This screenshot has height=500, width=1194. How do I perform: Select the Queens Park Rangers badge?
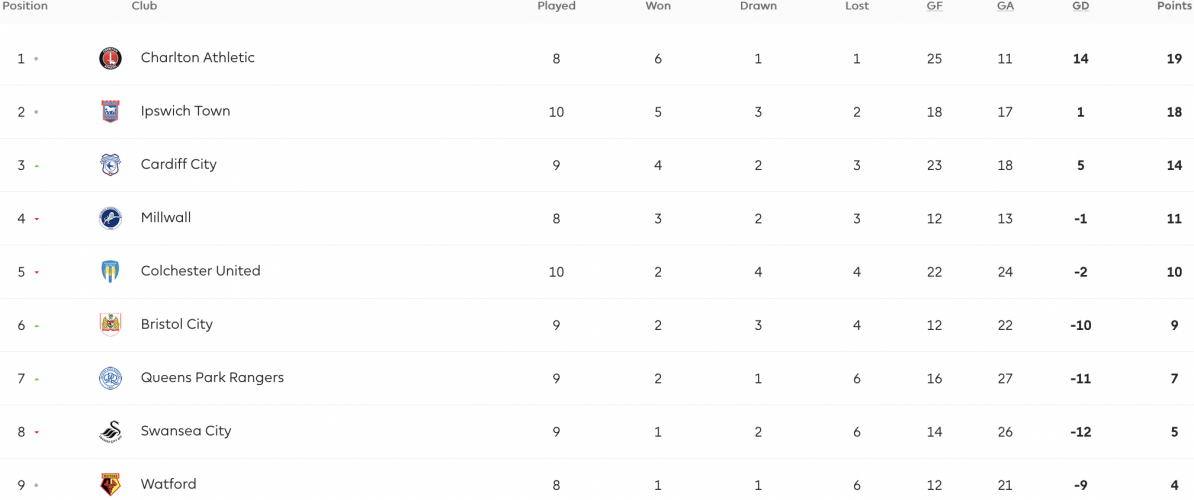point(110,378)
